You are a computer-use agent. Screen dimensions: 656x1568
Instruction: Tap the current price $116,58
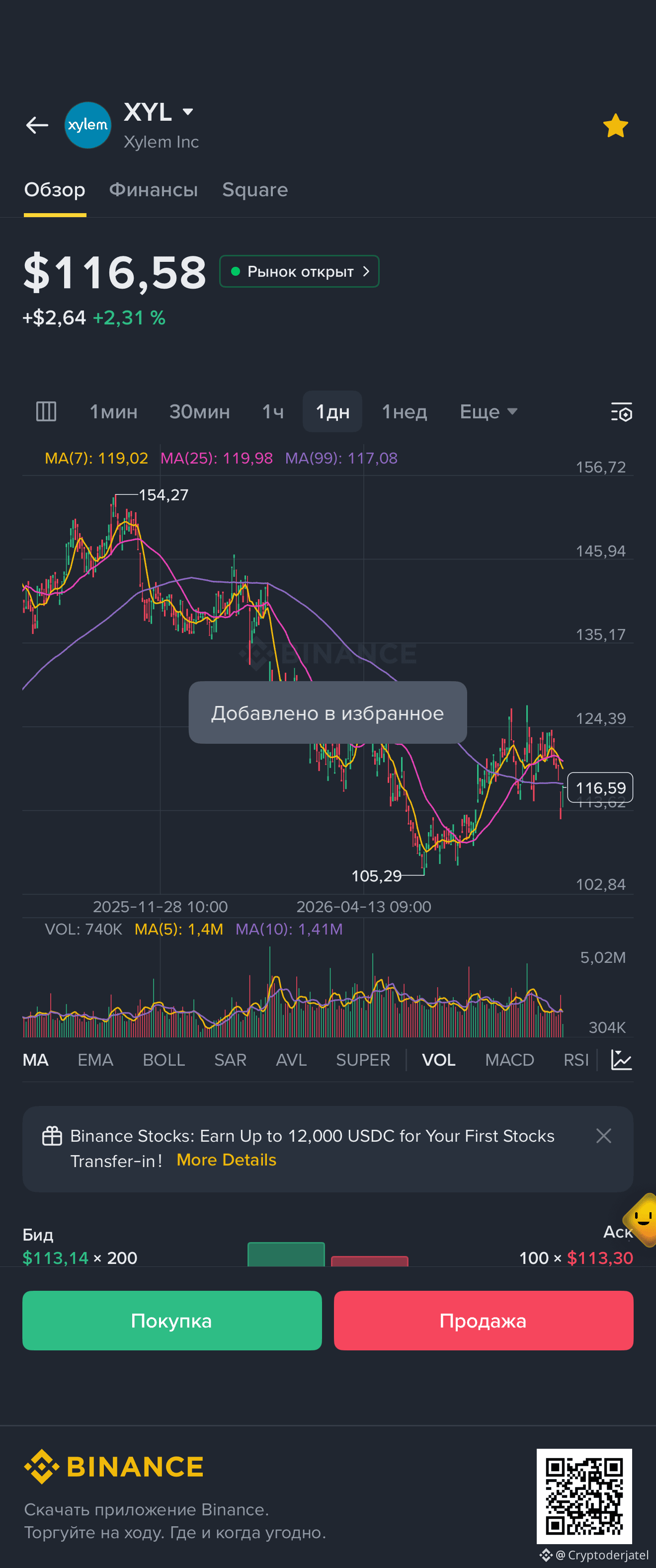click(x=114, y=272)
